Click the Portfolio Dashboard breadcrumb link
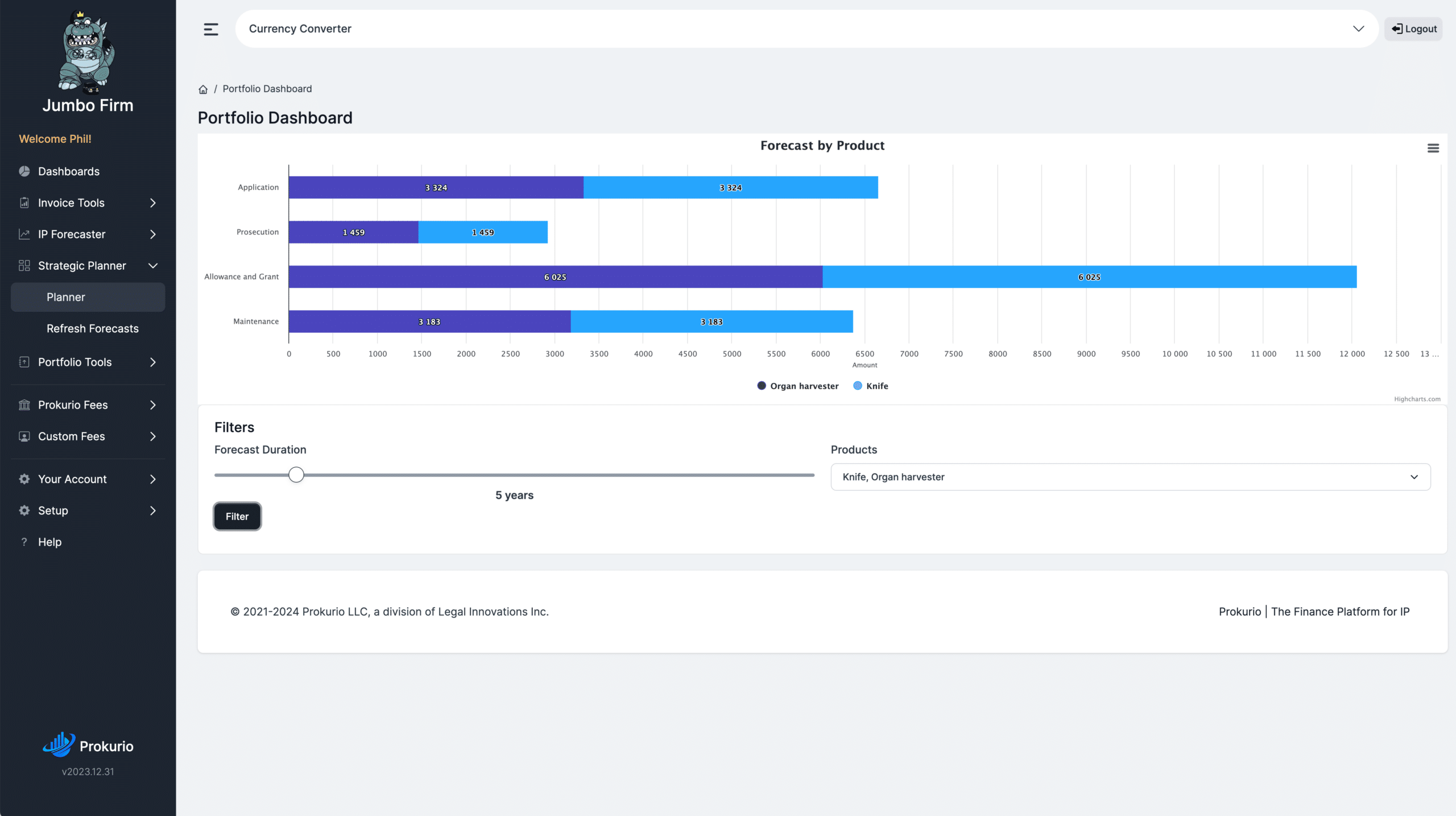The width and height of the screenshot is (1456, 816). pos(267,89)
